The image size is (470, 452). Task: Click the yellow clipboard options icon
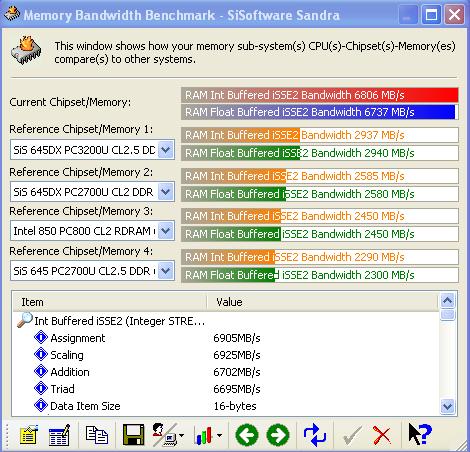[x=29, y=435]
